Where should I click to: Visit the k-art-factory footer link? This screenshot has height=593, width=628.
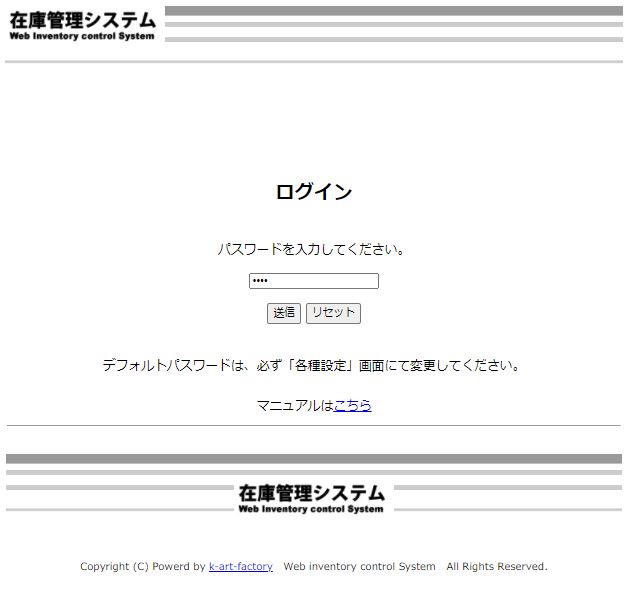[241, 566]
